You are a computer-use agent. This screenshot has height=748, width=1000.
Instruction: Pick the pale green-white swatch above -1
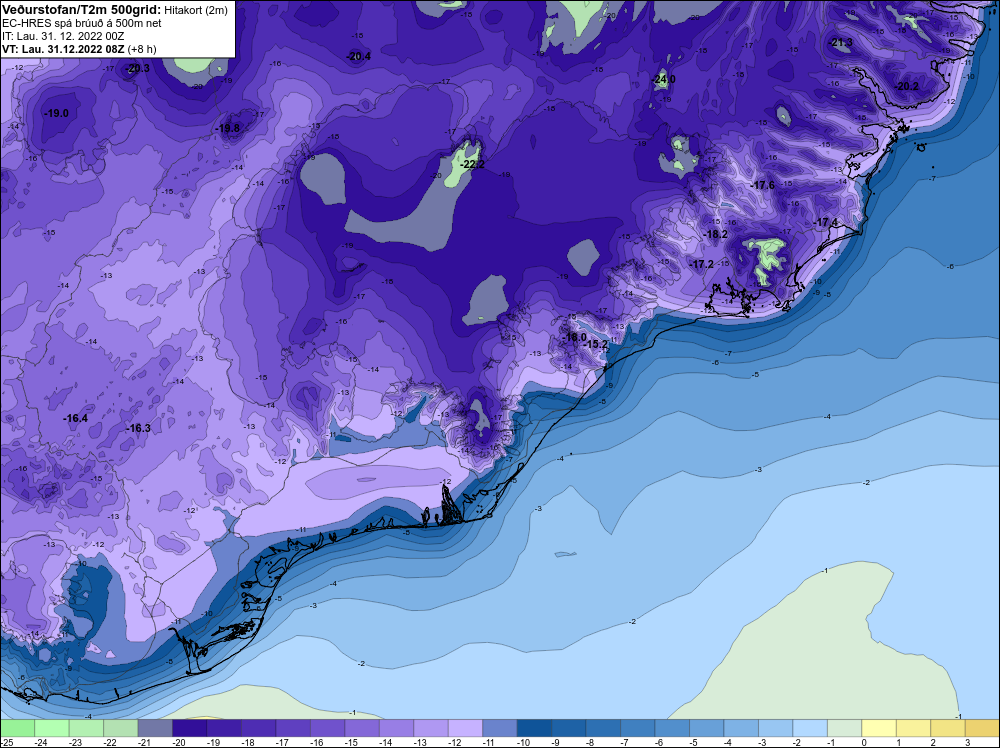(x=844, y=728)
